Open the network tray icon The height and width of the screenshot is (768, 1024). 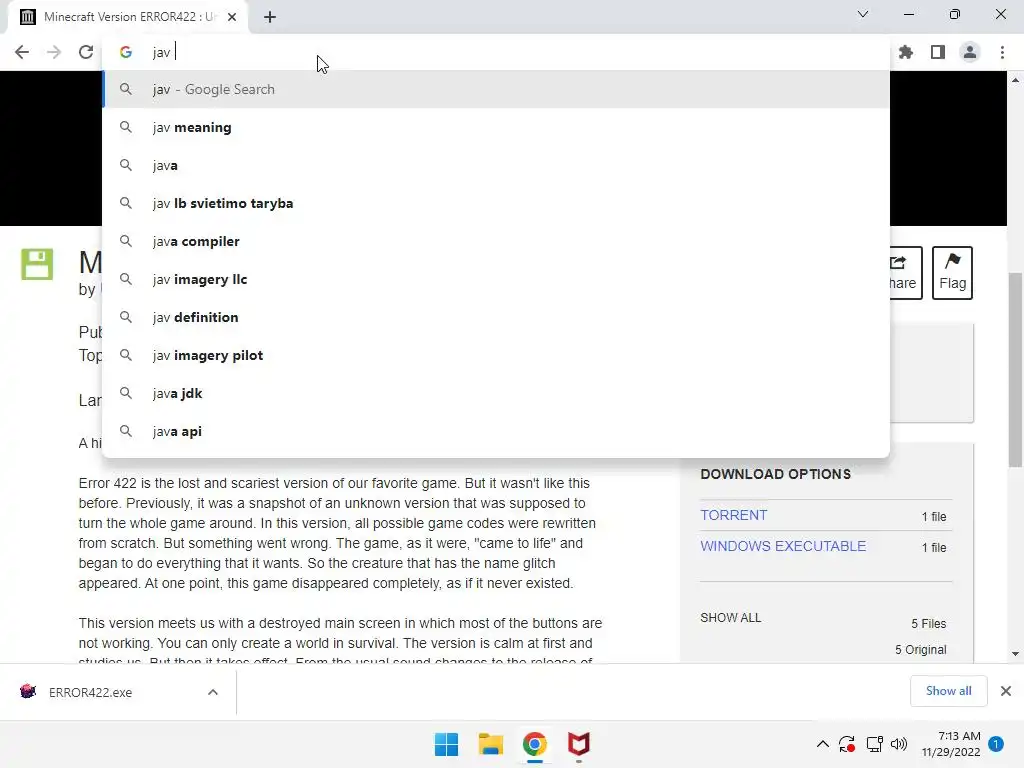(874, 744)
